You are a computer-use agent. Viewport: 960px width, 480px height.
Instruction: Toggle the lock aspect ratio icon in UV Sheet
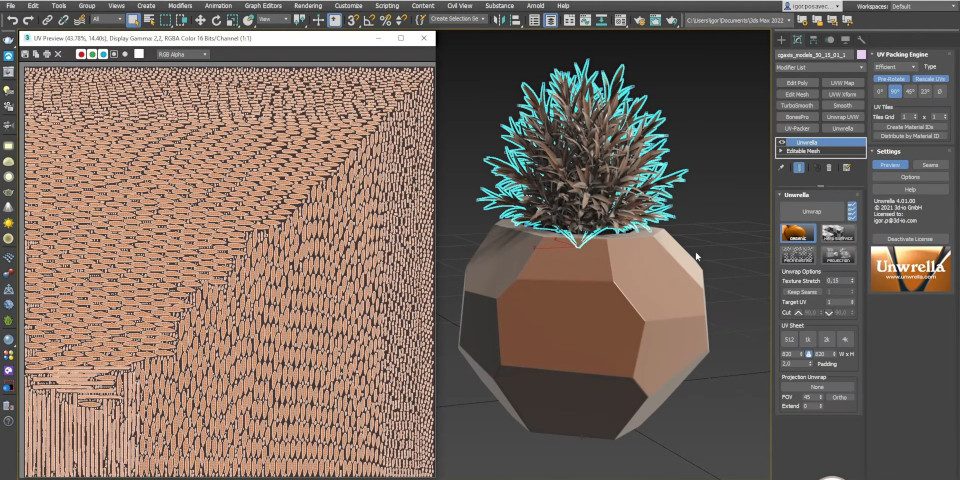tap(808, 354)
